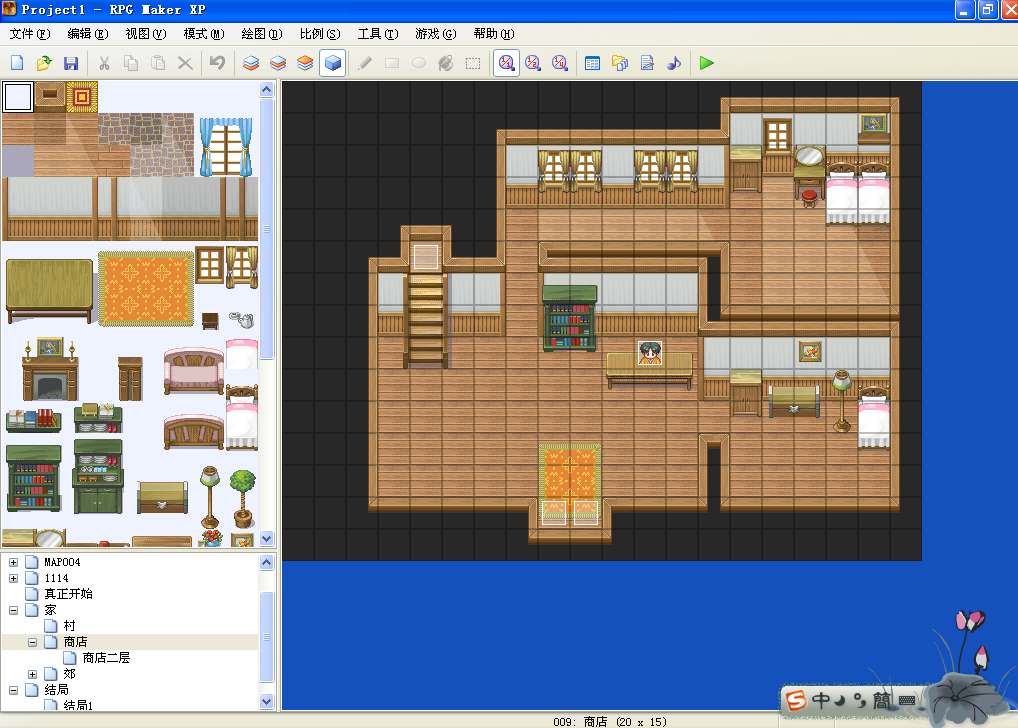Create a new project with the toolbar icon
The height and width of the screenshot is (728, 1018).
17,63
